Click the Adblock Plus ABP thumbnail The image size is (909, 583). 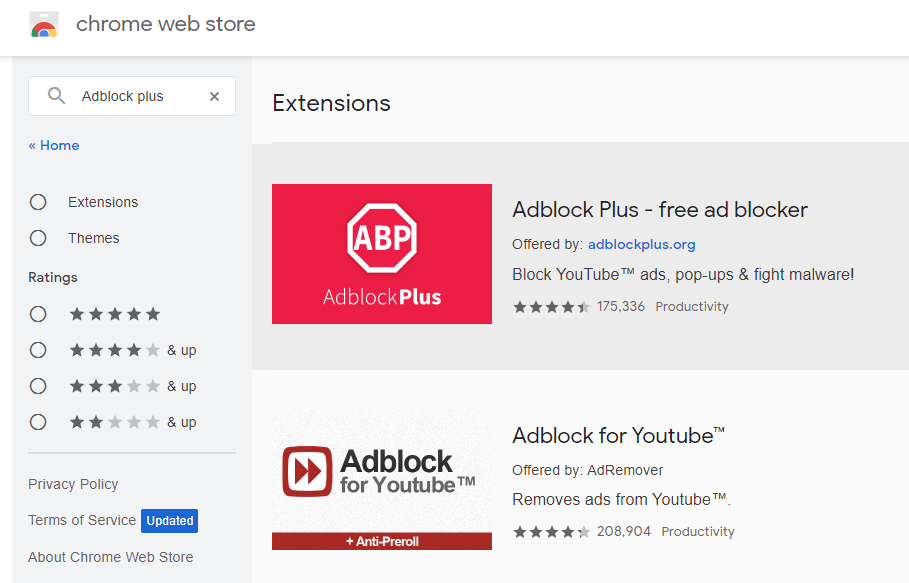point(382,254)
